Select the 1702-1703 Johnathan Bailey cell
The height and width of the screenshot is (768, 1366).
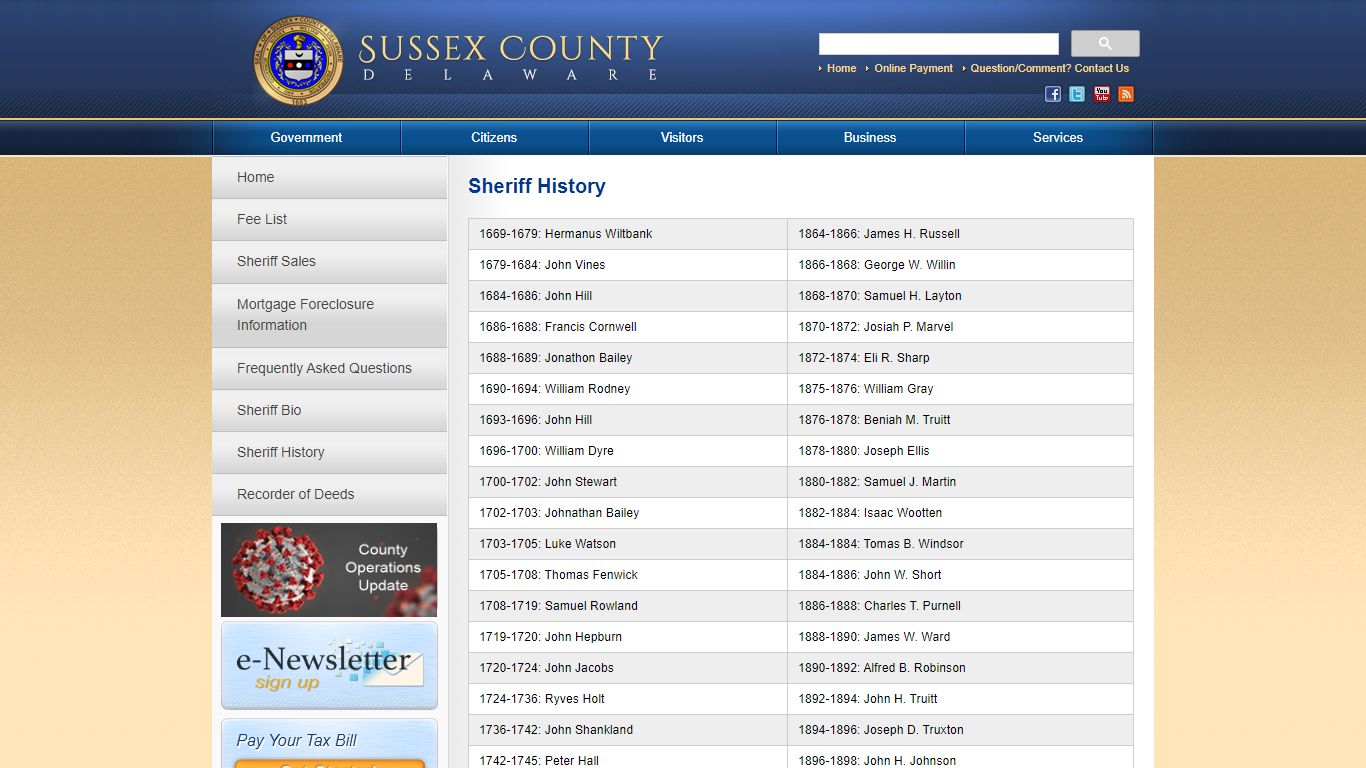point(628,513)
